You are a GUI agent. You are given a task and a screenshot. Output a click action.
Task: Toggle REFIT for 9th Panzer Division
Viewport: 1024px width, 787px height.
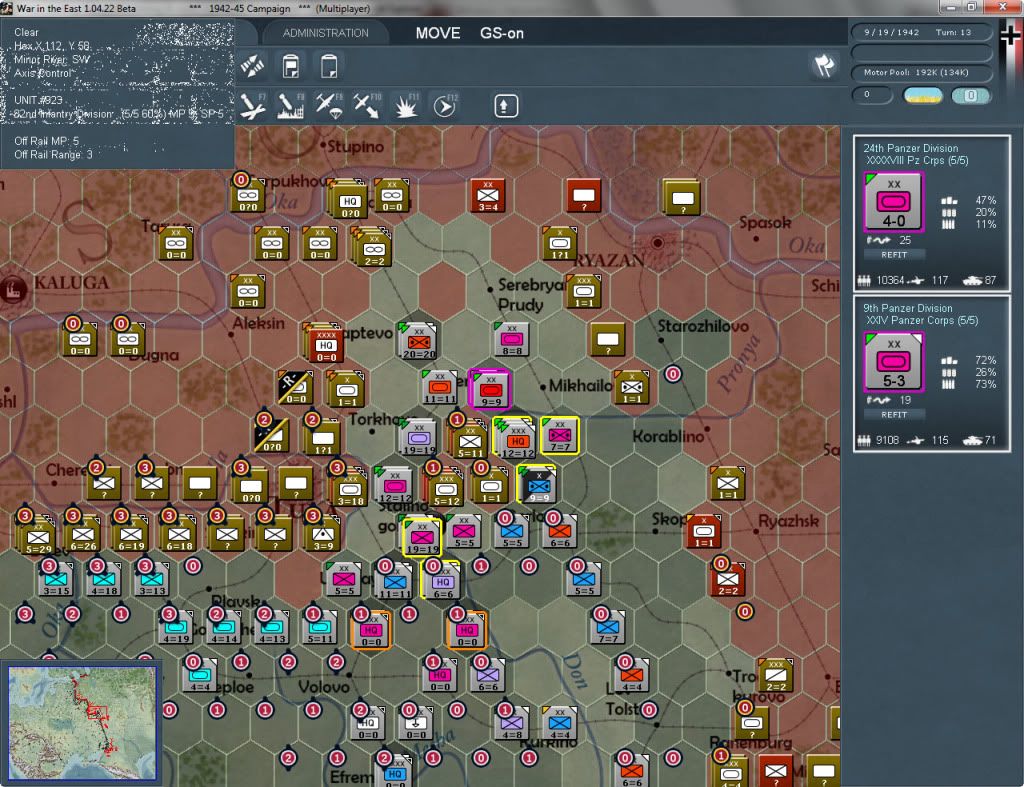894,415
